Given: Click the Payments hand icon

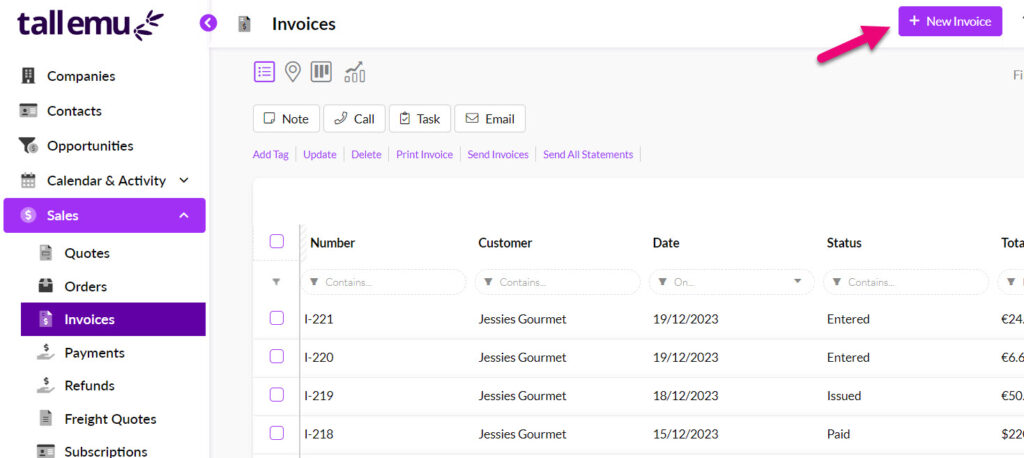Looking at the screenshot, I should tap(46, 352).
